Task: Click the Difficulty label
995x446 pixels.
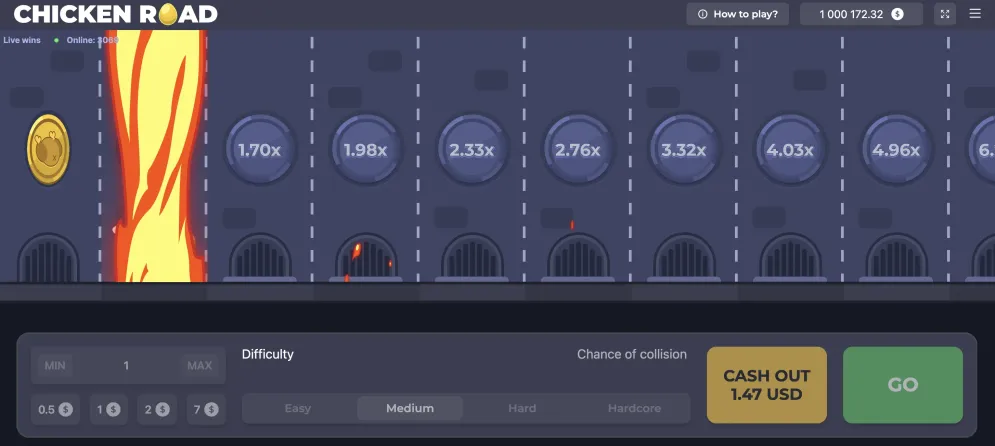Action: coord(268,354)
